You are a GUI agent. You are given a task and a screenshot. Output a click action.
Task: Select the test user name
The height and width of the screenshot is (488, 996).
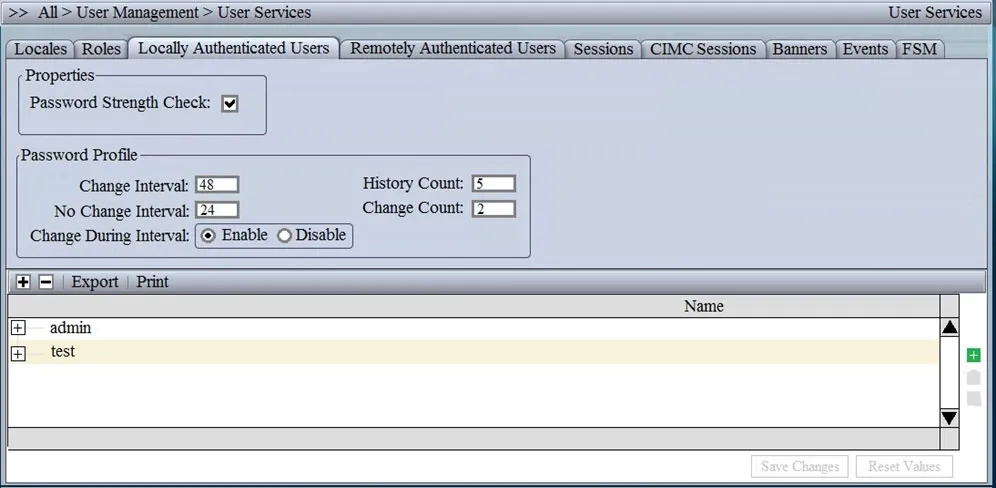(x=63, y=351)
